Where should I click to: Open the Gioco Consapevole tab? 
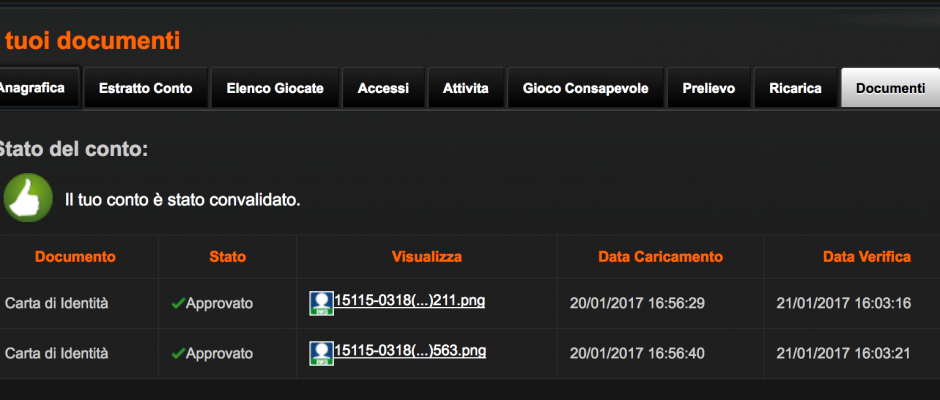[586, 88]
